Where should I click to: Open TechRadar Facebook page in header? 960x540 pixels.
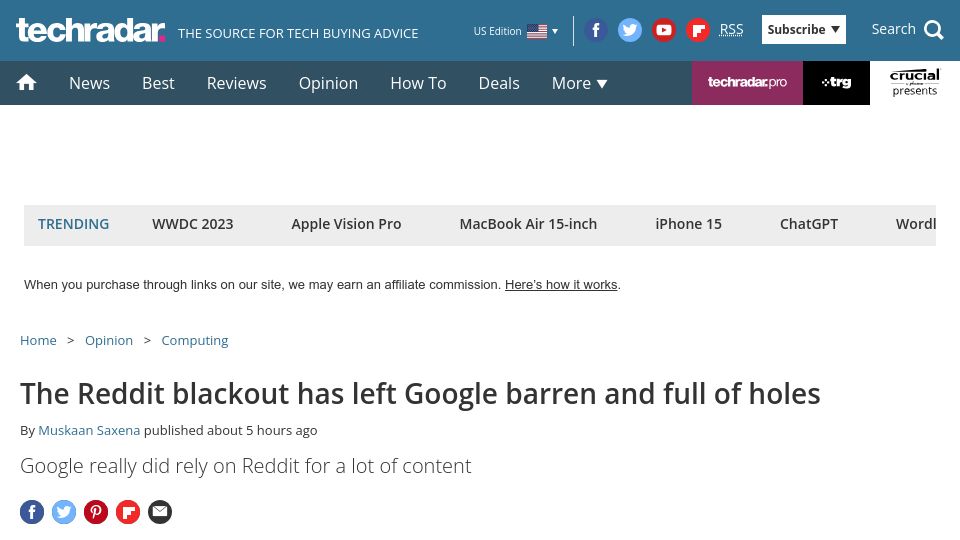595,30
